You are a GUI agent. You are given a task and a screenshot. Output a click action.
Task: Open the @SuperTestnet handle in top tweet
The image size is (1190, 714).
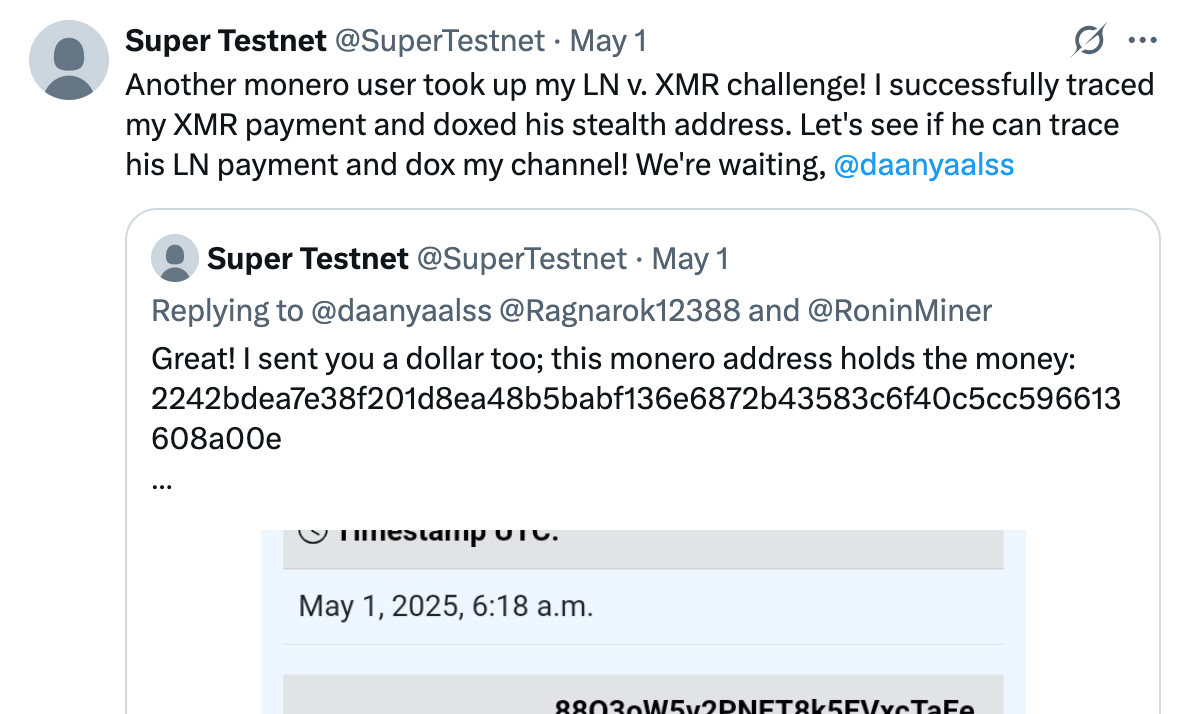point(440,41)
